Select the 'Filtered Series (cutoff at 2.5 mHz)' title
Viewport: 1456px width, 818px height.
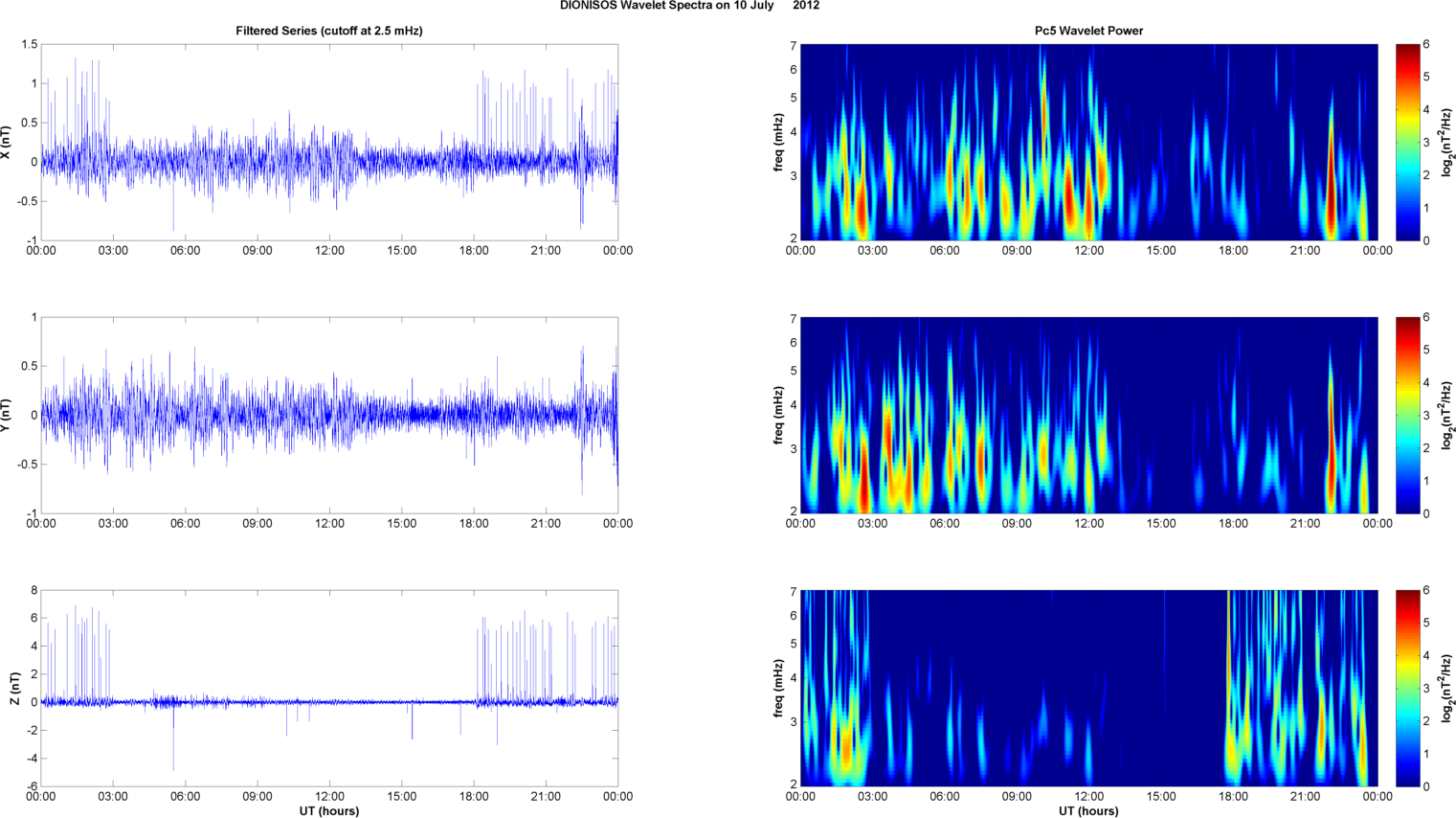click(329, 31)
